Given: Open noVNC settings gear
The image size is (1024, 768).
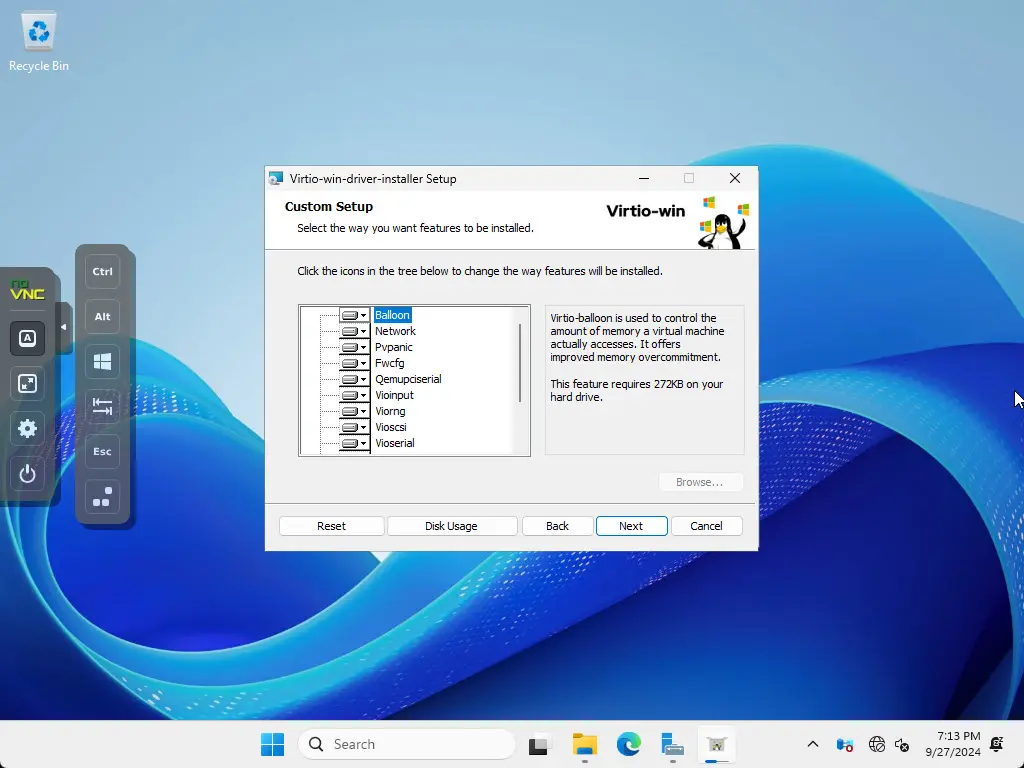Looking at the screenshot, I should click(28, 428).
